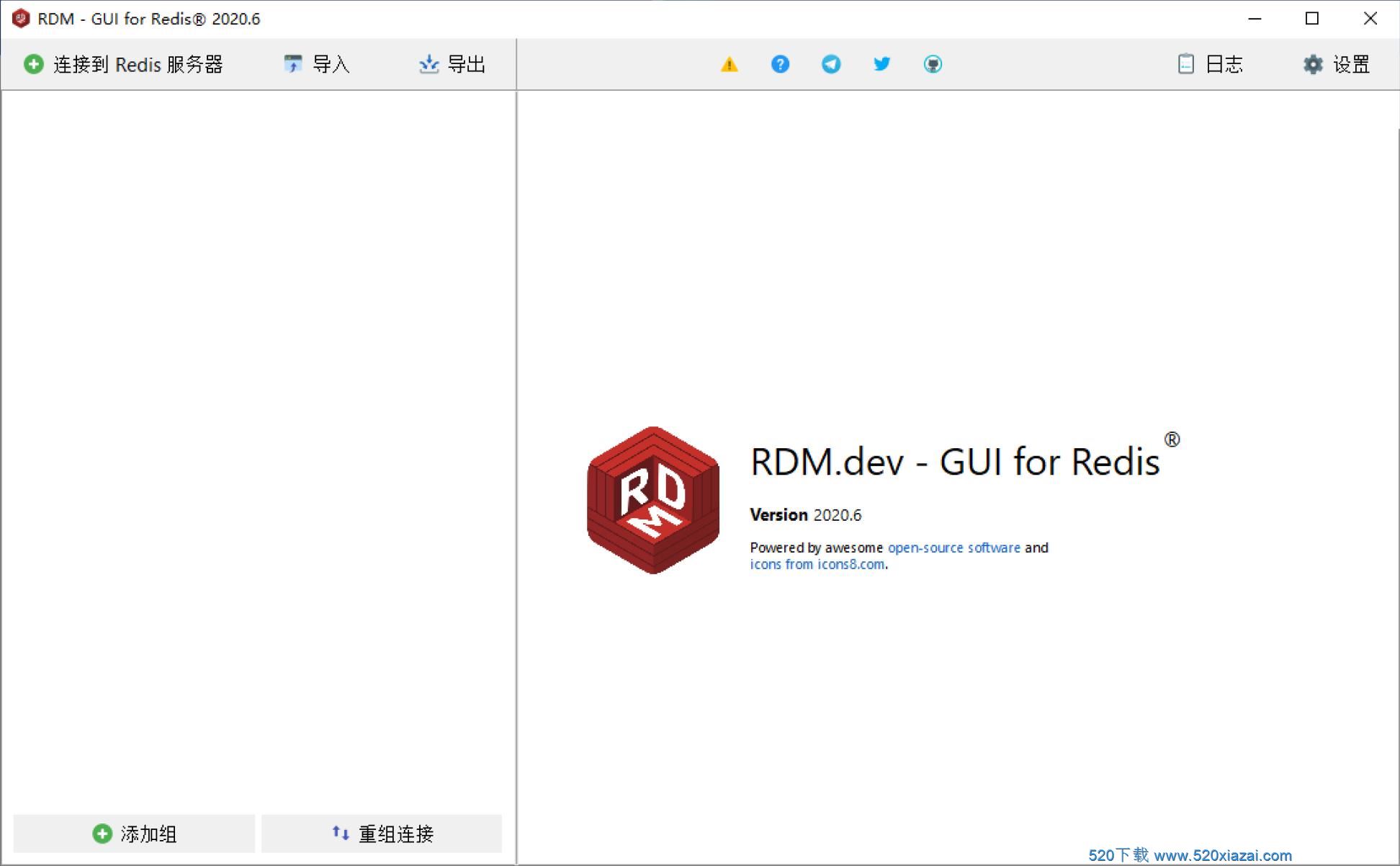Viewport: 1400px width, 866px height.
Task: Open the Twitter bird icon
Action: (x=881, y=64)
